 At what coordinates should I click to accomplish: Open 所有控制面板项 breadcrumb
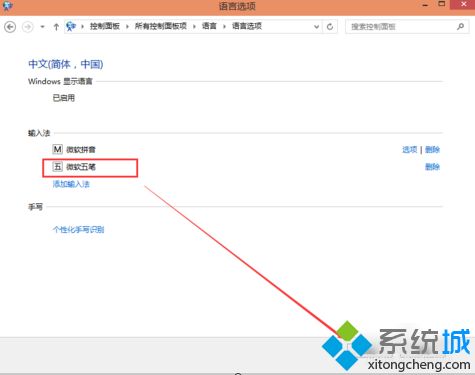tap(161, 26)
